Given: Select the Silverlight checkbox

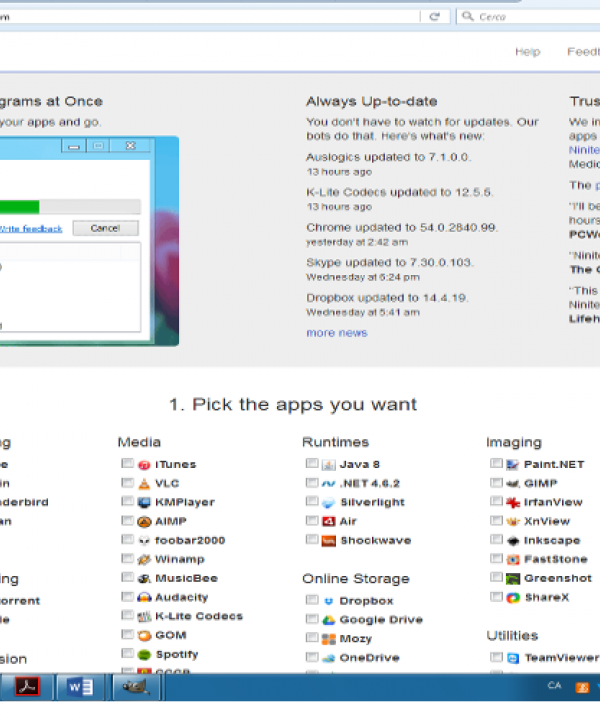Looking at the screenshot, I should (x=312, y=502).
